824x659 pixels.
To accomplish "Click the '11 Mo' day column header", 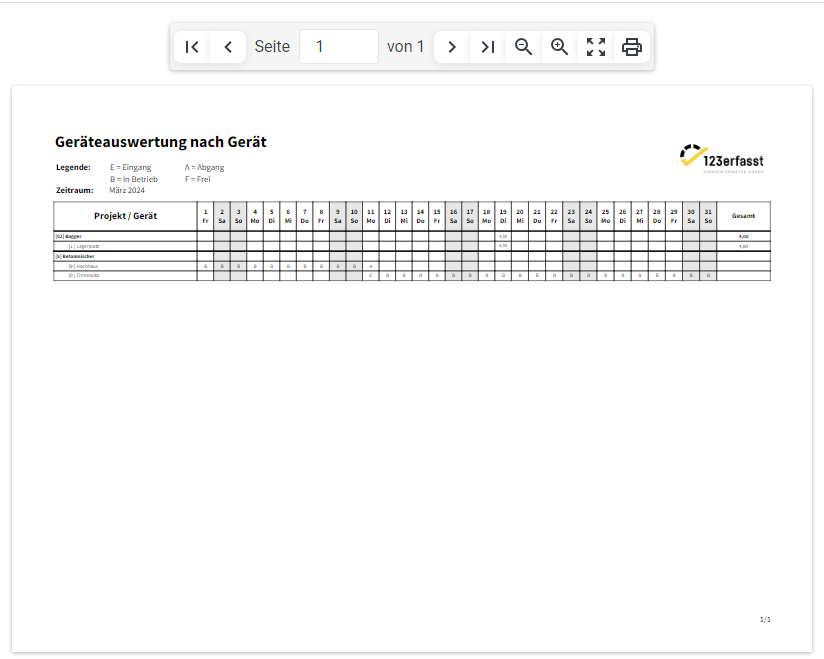I will [x=370, y=216].
